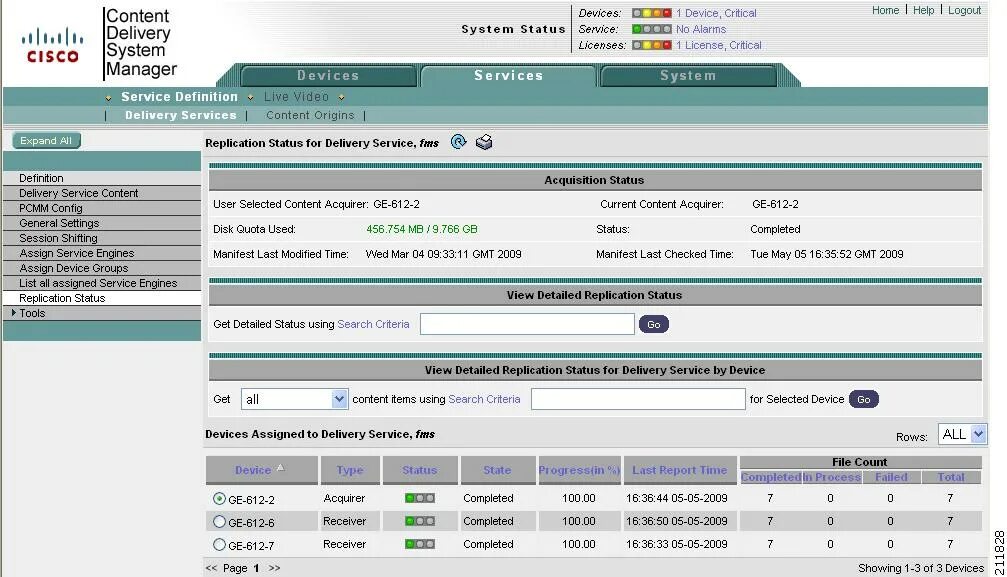Screen dimensions: 1007x577
Task: Click disk quota '456.754 MB / 9.766 GB'
Action: coord(422,229)
